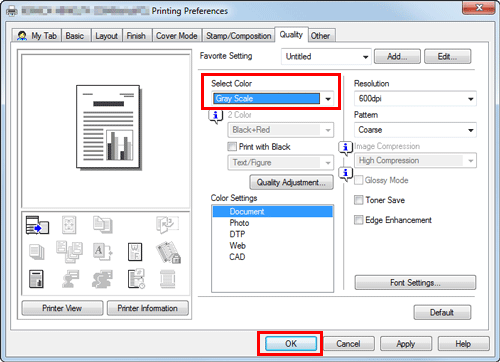Image resolution: width=500 pixels, height=362 pixels.
Task: Open the Finish tab
Action: click(x=136, y=36)
